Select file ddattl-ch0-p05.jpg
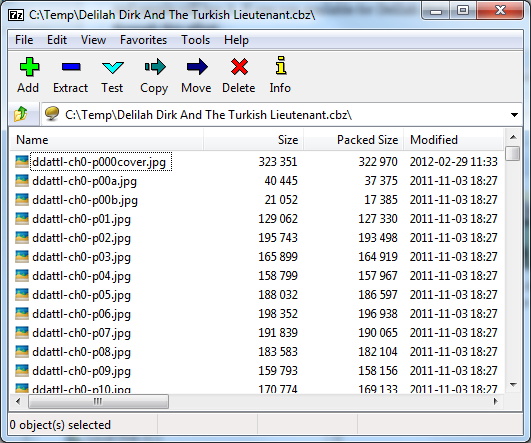 click(81, 295)
